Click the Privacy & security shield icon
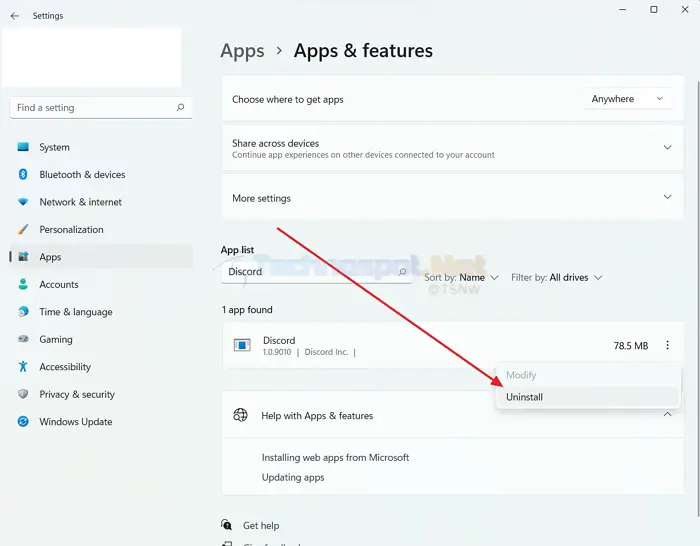700x546 pixels. click(x=23, y=394)
